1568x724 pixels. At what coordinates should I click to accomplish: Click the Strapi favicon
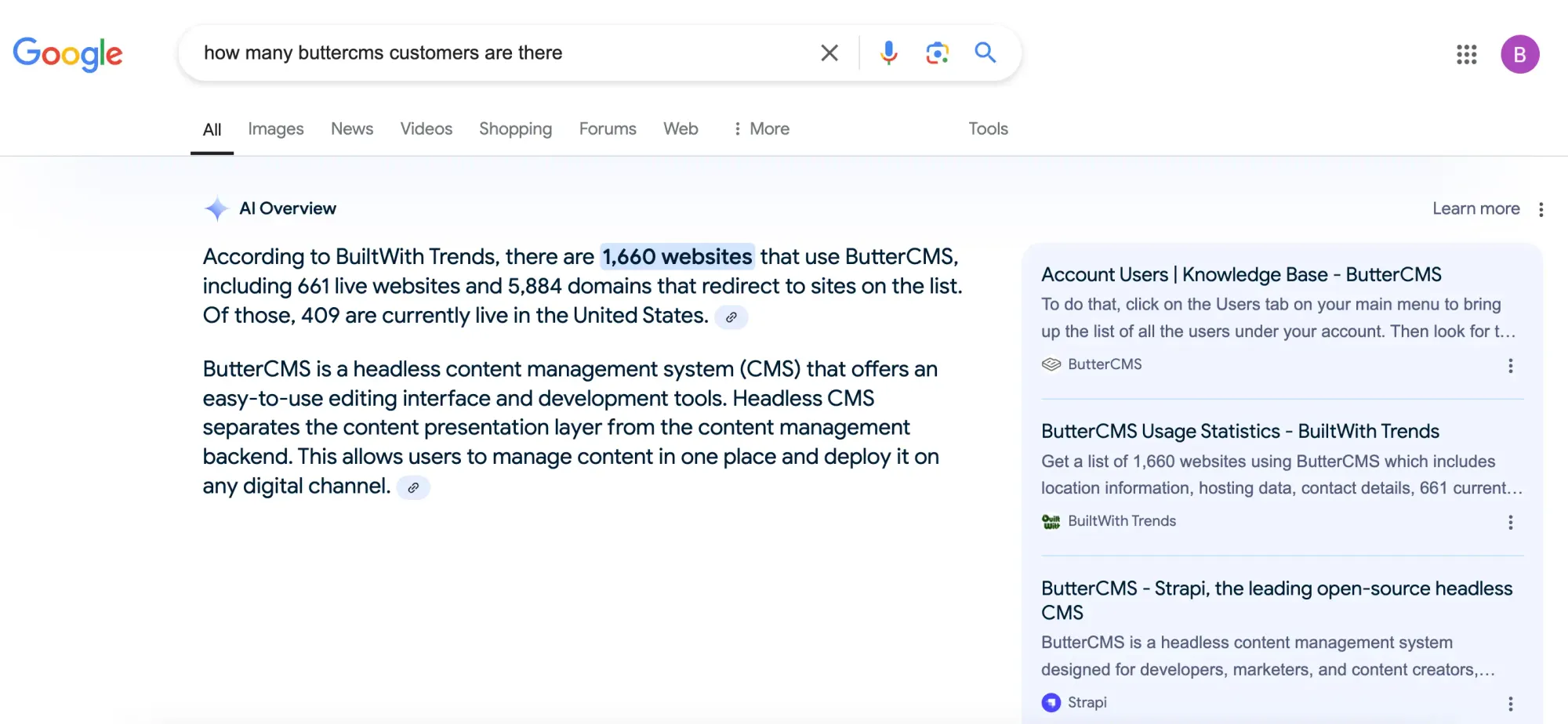coord(1051,703)
